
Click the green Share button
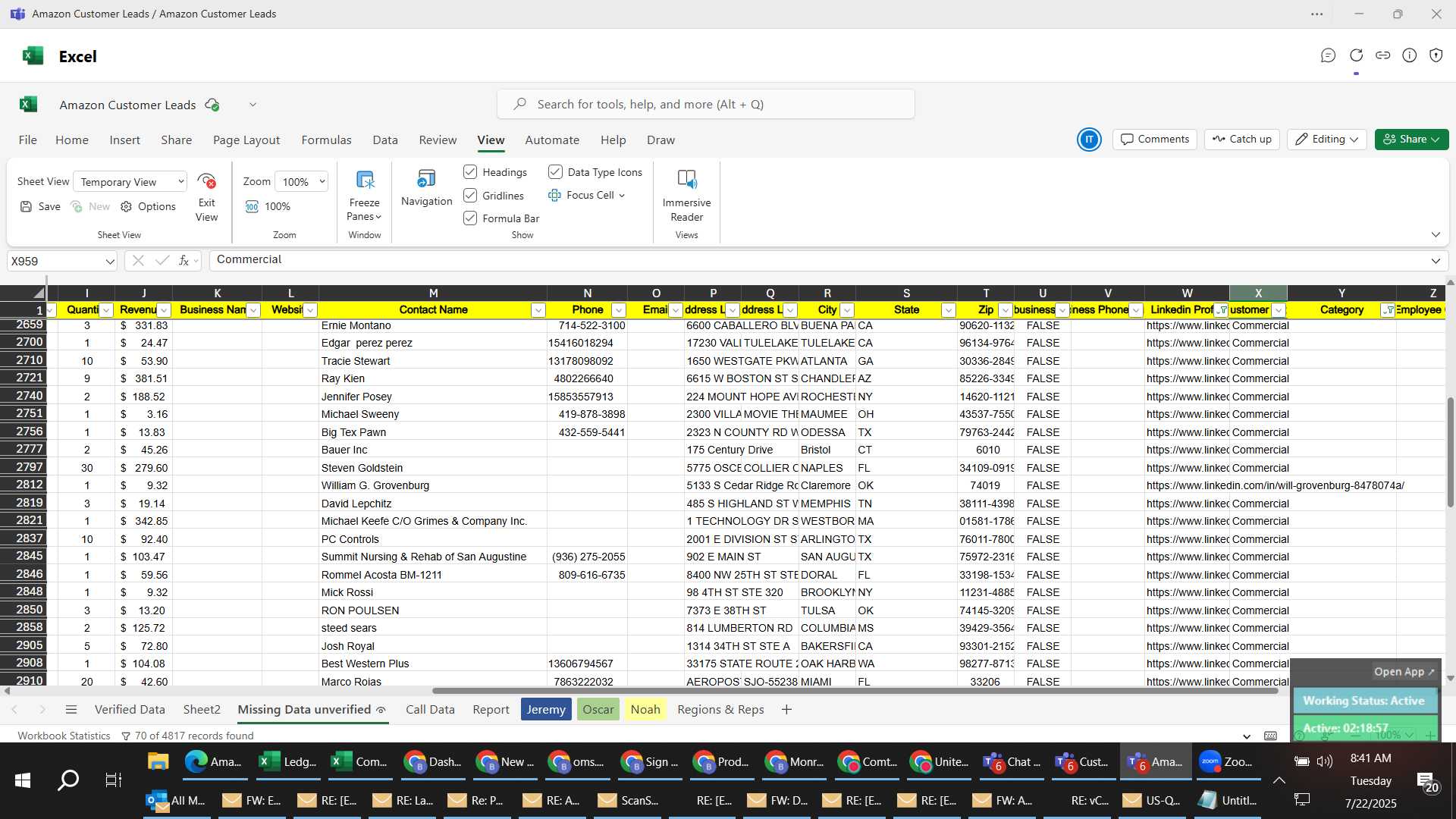pos(1411,140)
